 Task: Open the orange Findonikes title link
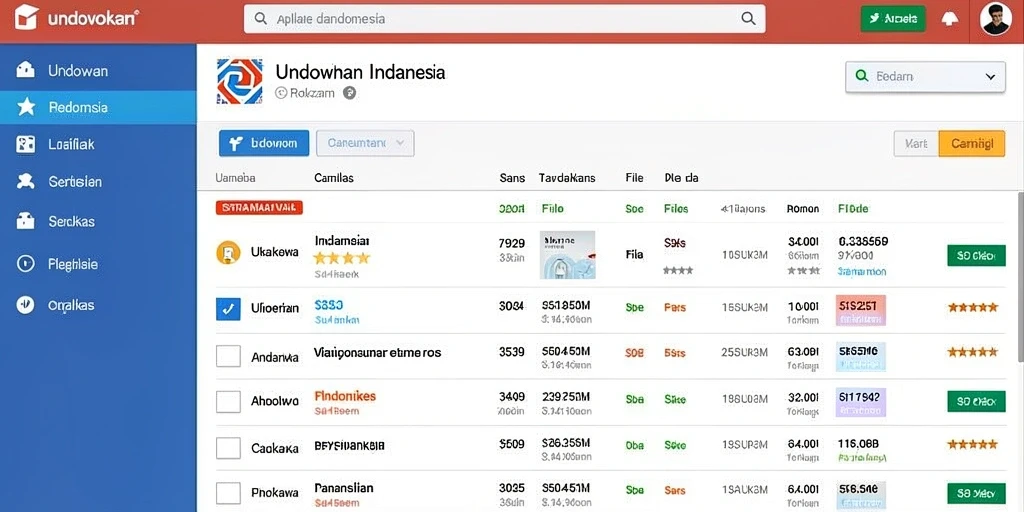(x=345, y=396)
